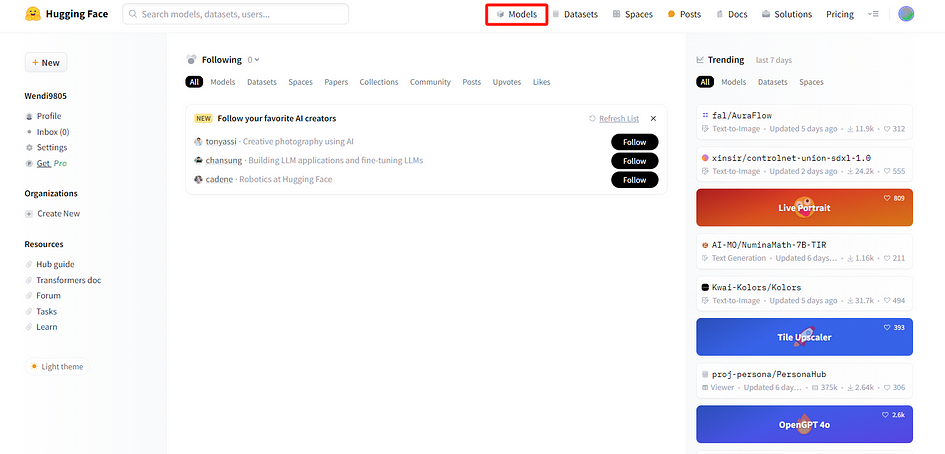Open cadene's profile link
The image size is (945, 454).
tap(219, 180)
